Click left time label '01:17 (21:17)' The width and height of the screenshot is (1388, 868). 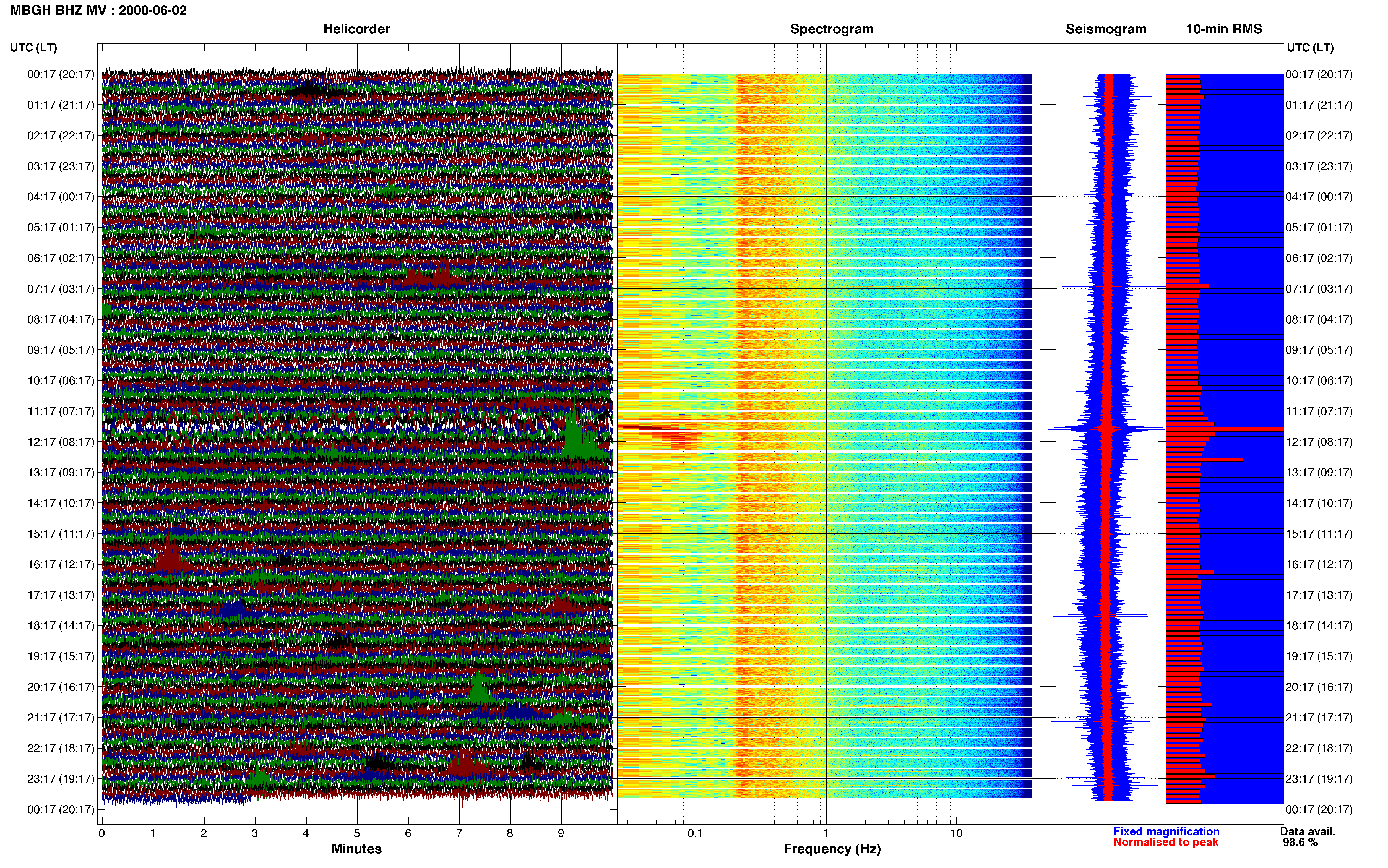pos(61,105)
